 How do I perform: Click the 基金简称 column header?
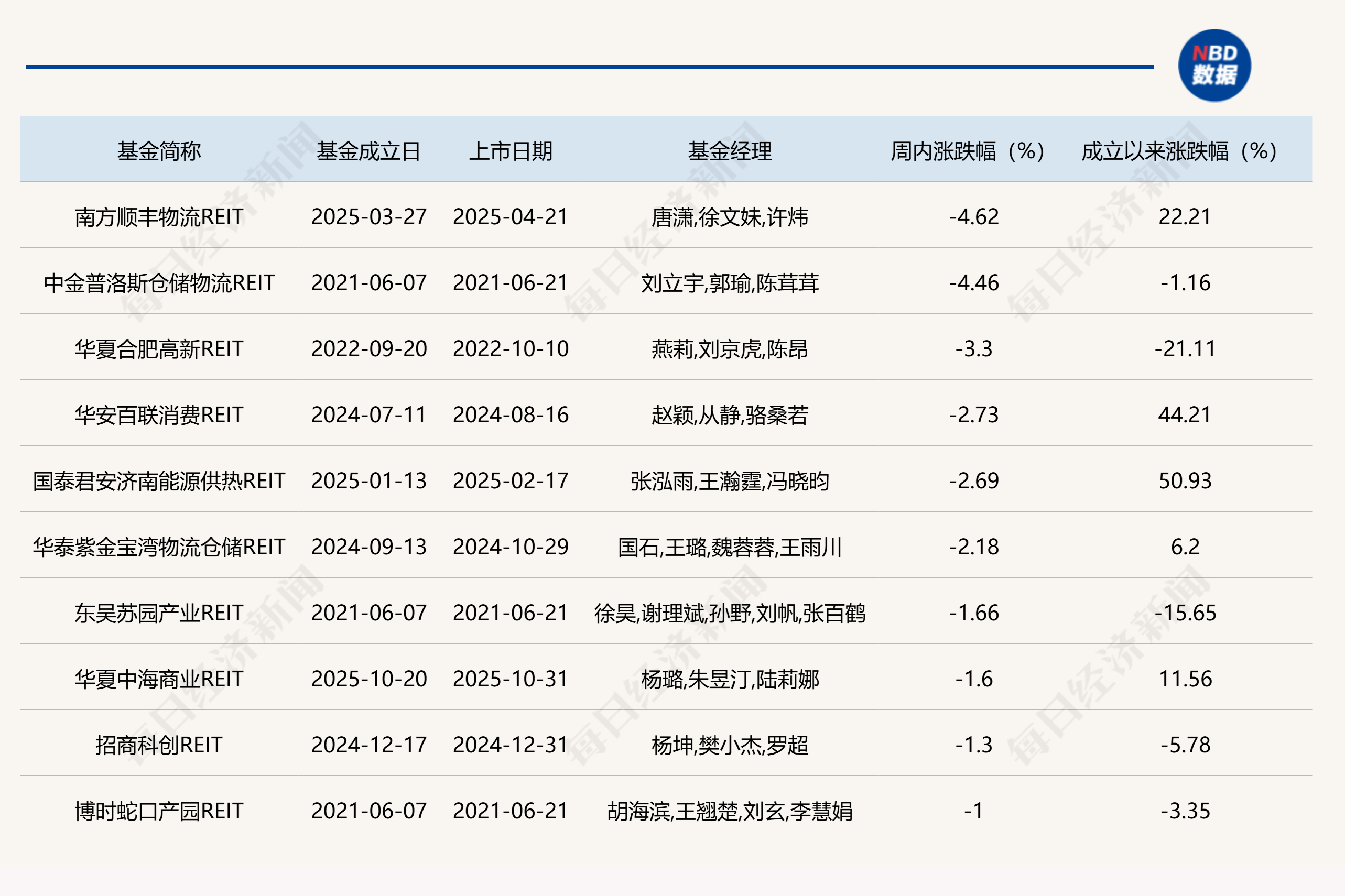click(159, 151)
